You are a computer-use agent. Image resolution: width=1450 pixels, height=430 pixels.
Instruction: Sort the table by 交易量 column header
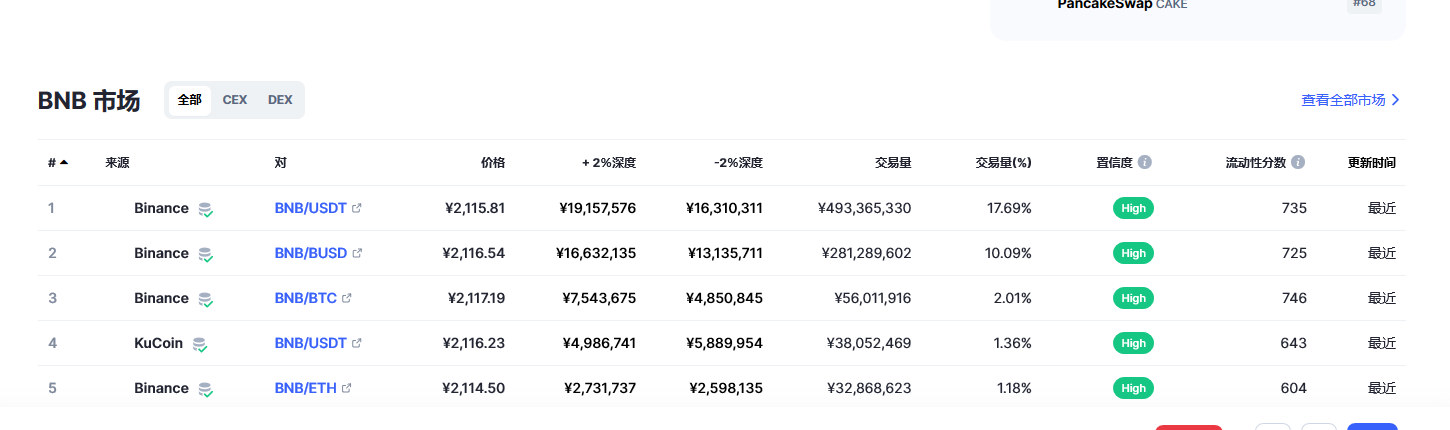tap(892, 162)
